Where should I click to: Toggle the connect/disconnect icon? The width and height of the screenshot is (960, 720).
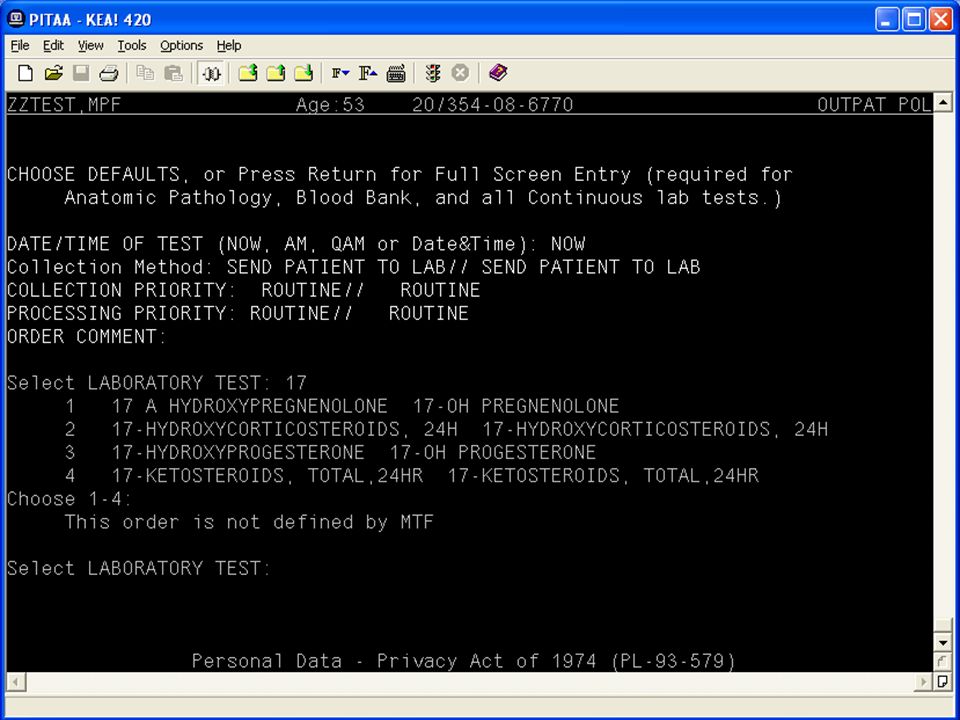click(x=211, y=73)
